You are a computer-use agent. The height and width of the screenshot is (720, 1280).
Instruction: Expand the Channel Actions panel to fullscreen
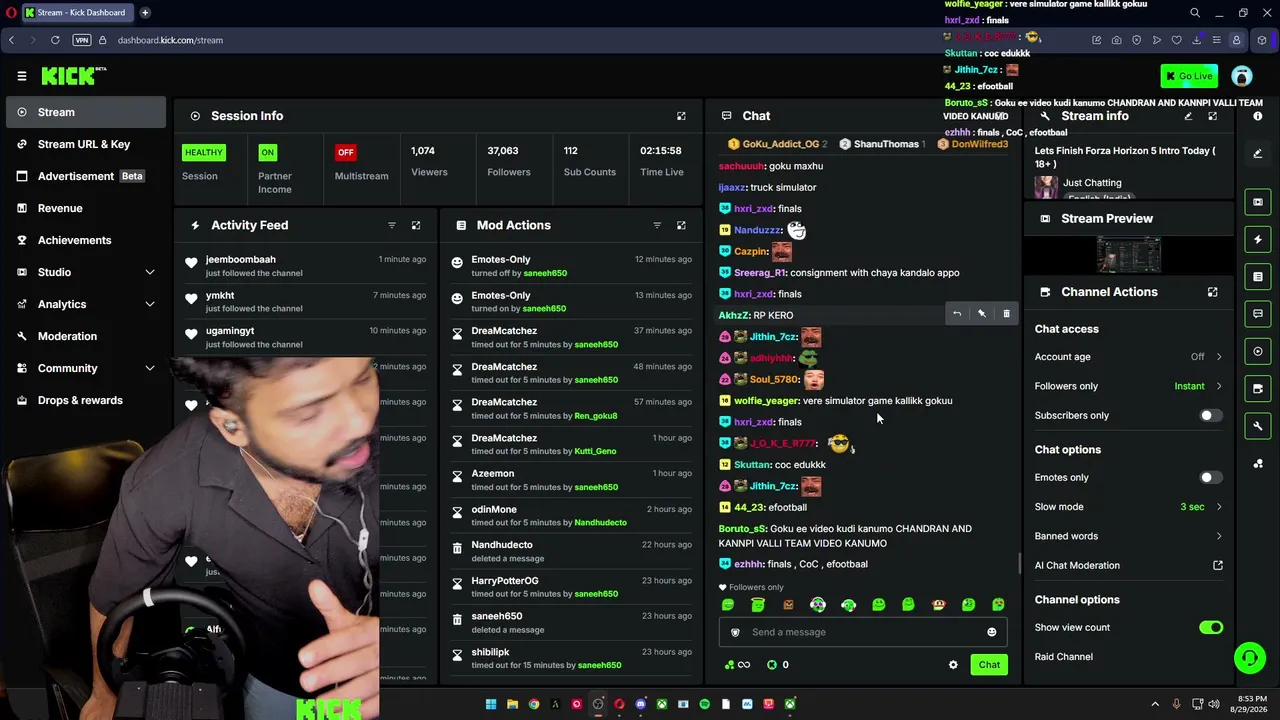(x=1212, y=292)
